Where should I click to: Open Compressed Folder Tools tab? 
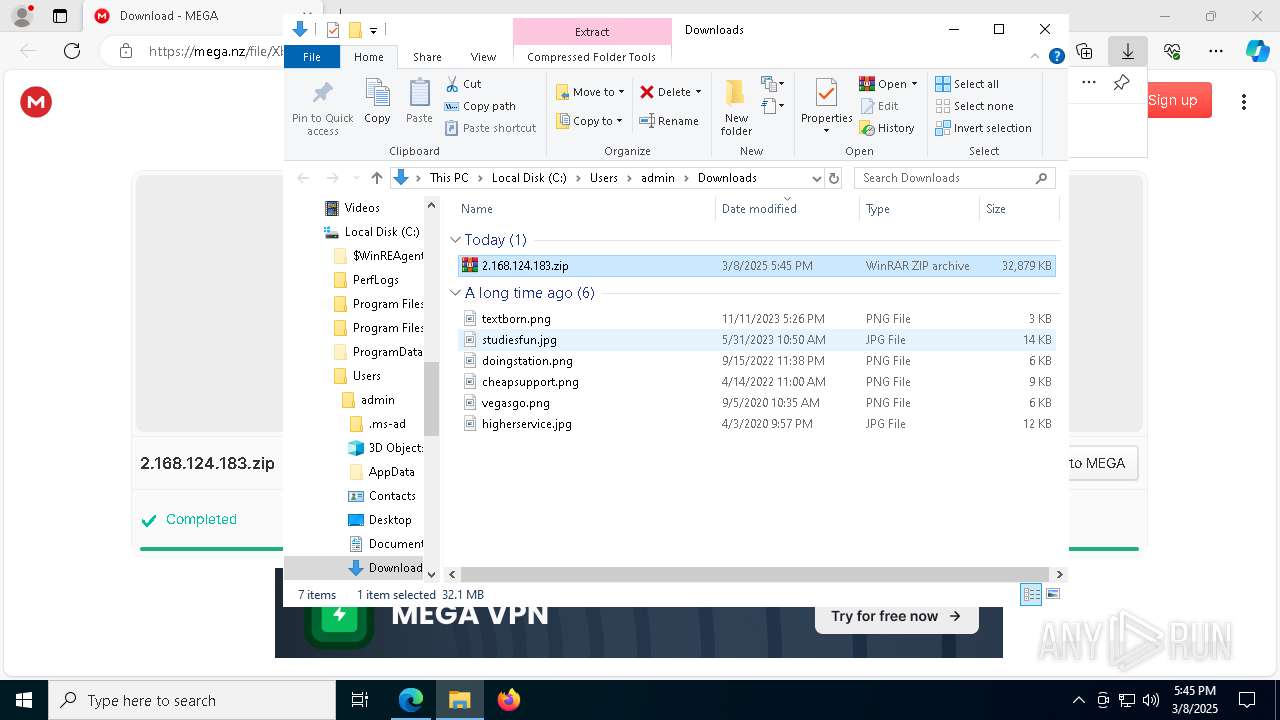click(591, 57)
